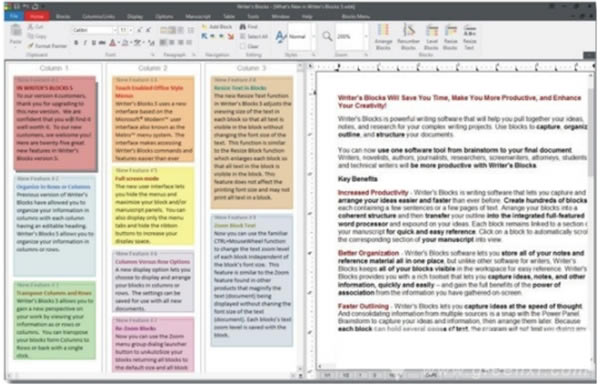600x385 pixels.
Task: Expand the 200% zoom level dropdown
Action: (x=365, y=36)
